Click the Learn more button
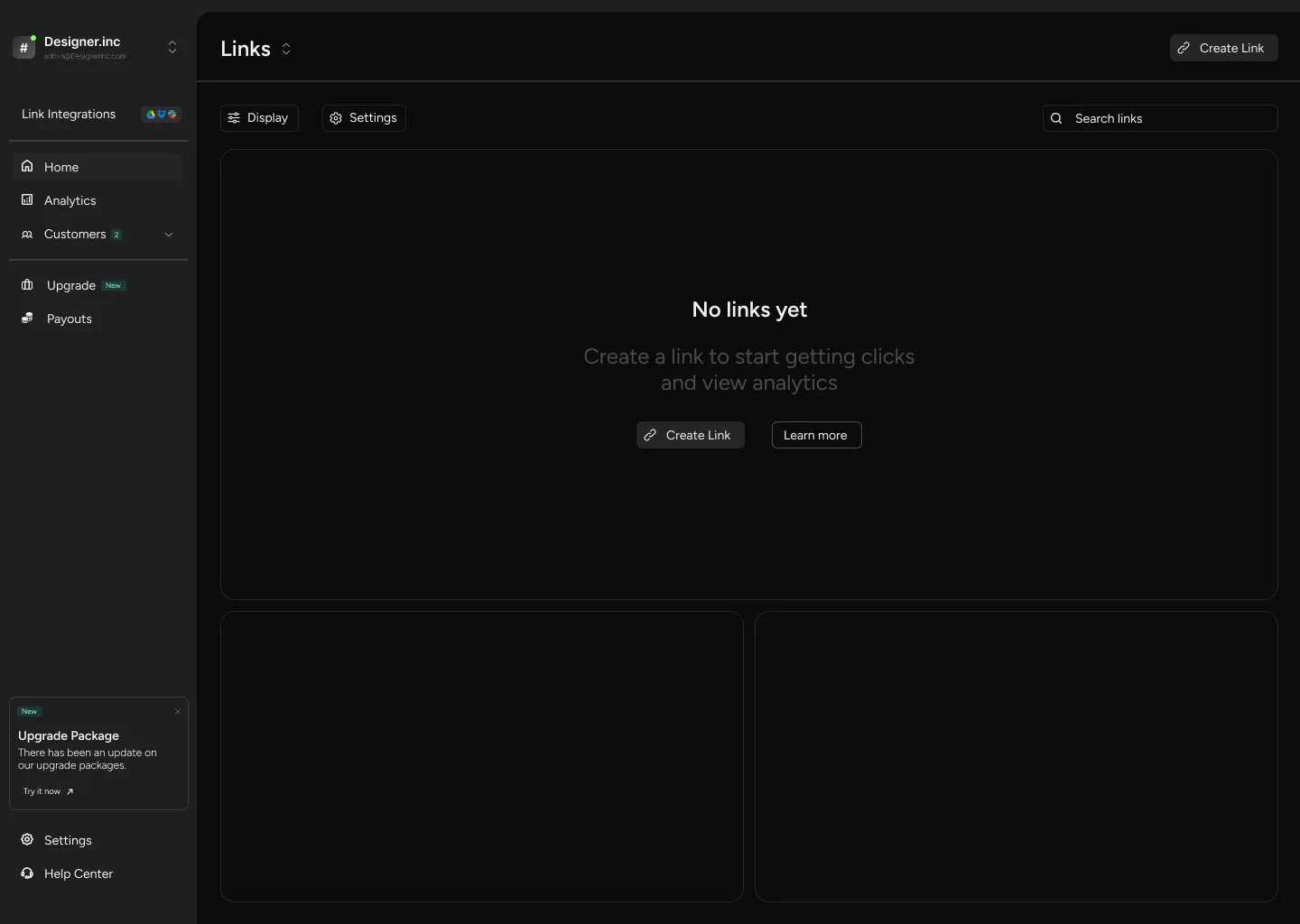This screenshot has width=1300, height=924. tap(817, 435)
